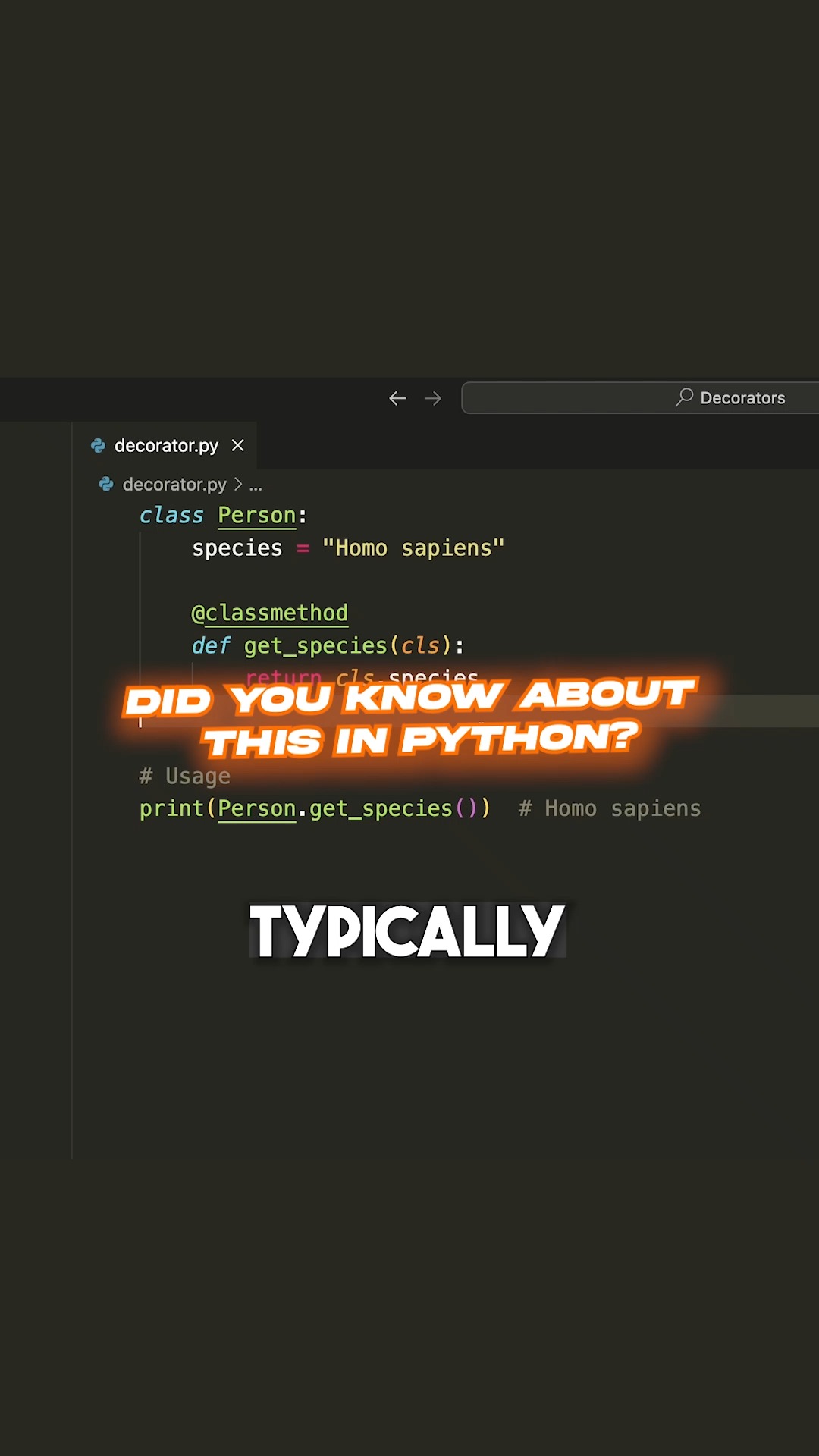This screenshot has height=1456, width=819.
Task: Click the TYPICALLY caption text
Action: (408, 930)
